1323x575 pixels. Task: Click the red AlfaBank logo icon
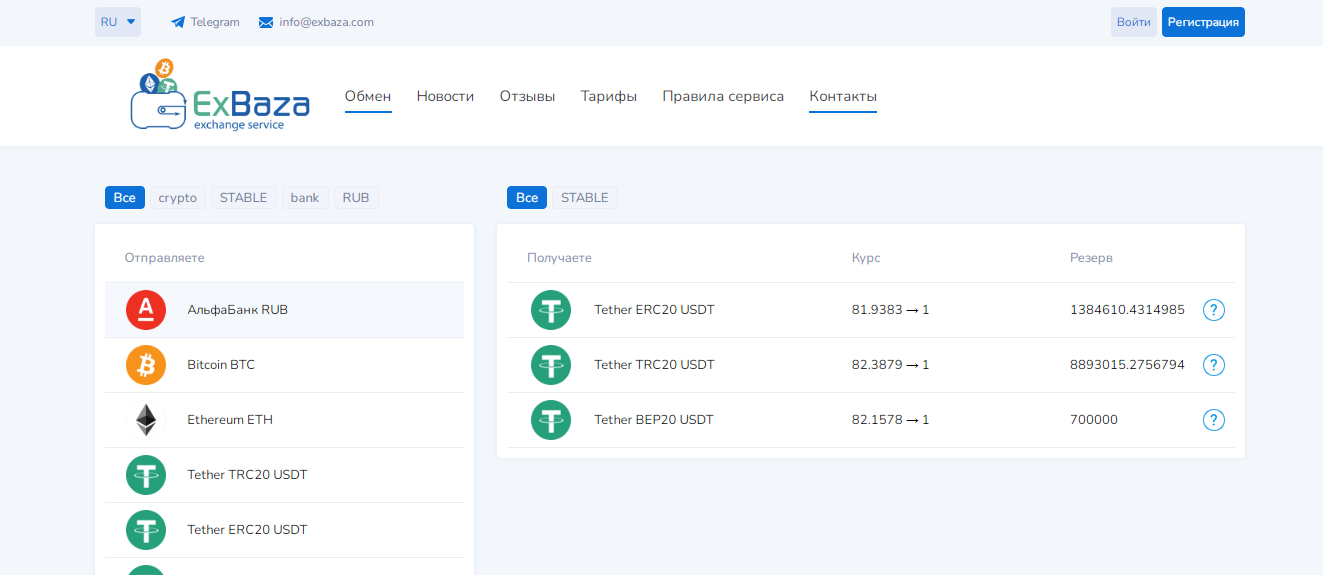click(146, 310)
